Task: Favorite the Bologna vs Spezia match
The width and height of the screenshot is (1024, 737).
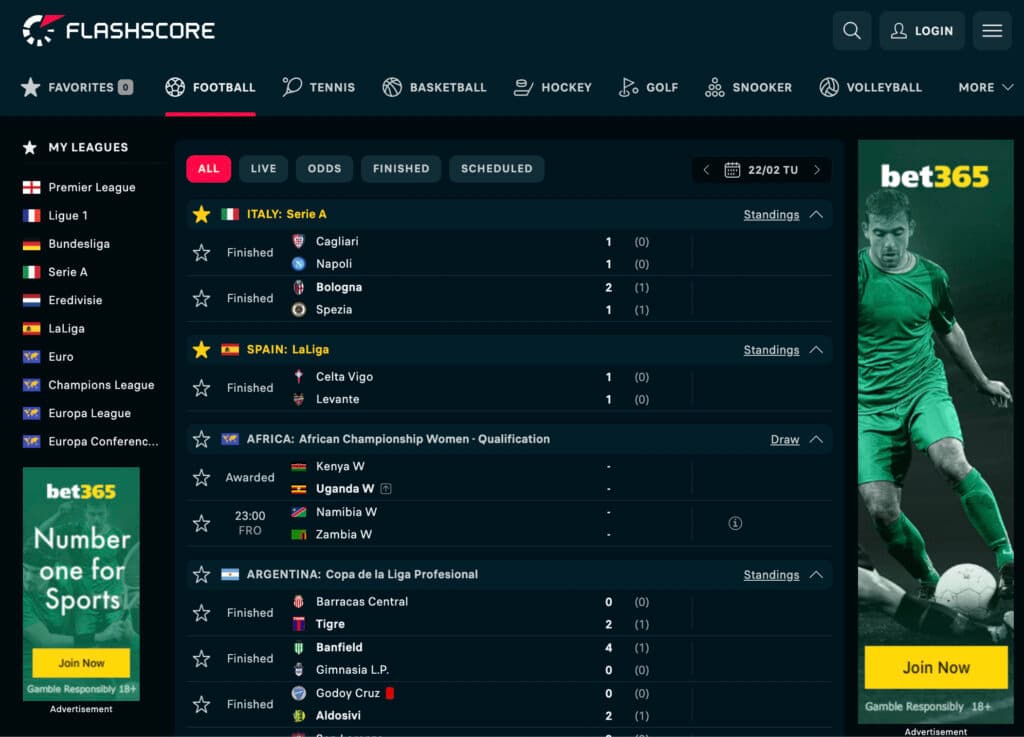Action: [201, 298]
